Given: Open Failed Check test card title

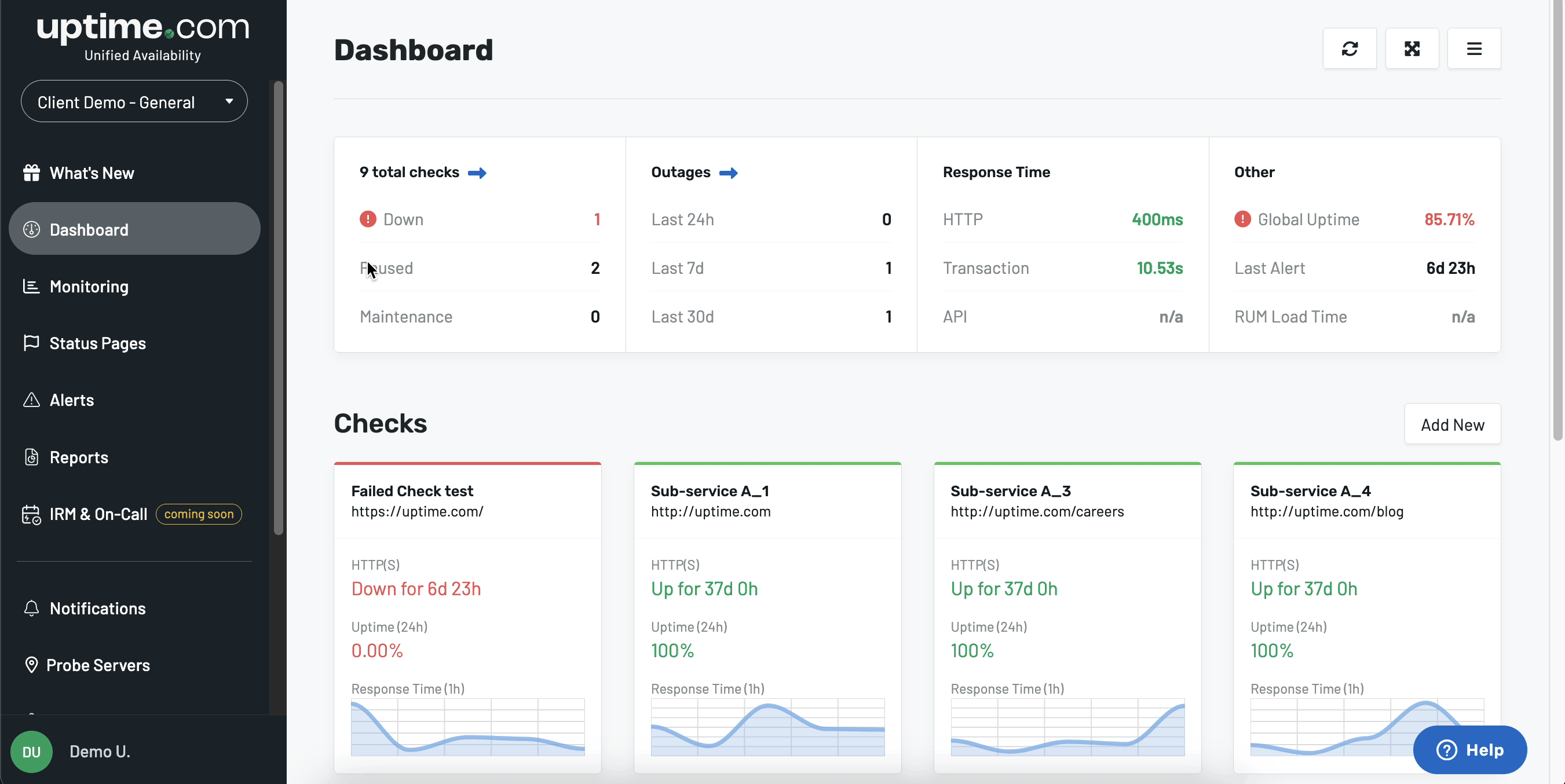Looking at the screenshot, I should (x=412, y=490).
